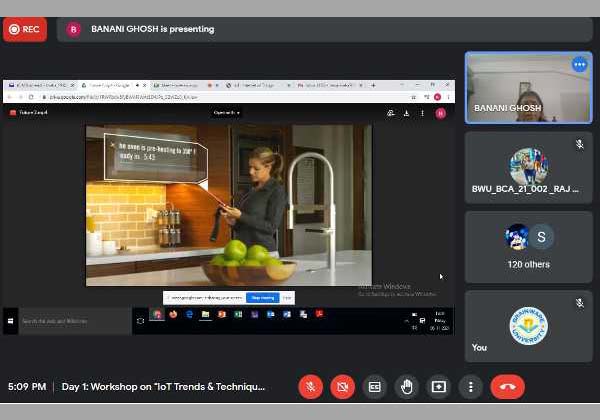
Task: Unmute the microphone in the call controls
Action: point(310,386)
